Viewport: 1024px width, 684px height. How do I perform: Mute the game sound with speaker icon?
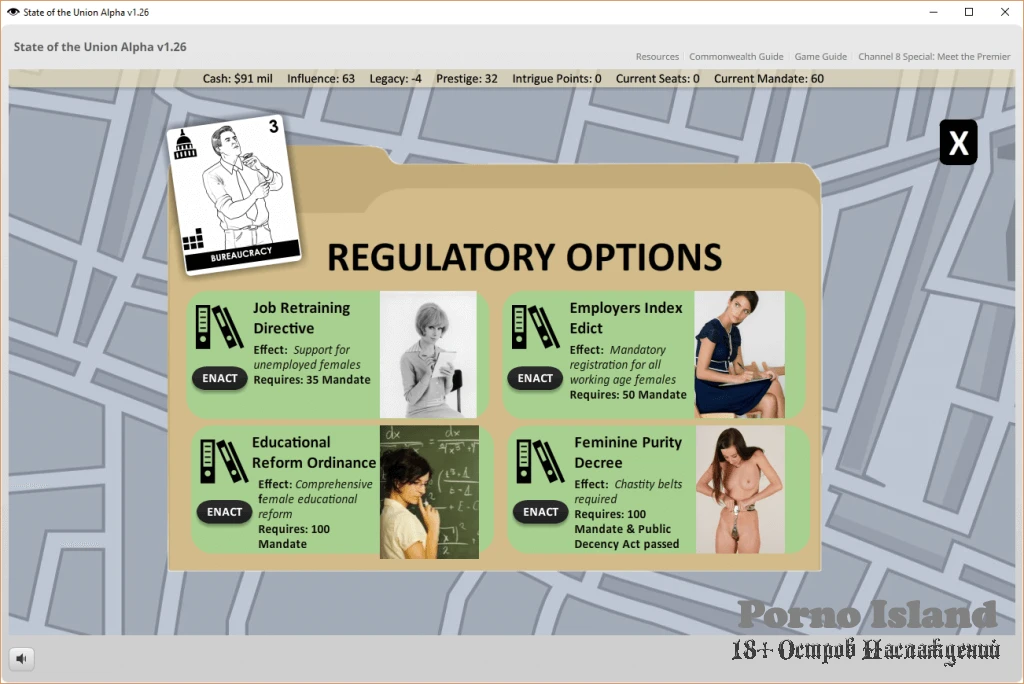(21, 658)
